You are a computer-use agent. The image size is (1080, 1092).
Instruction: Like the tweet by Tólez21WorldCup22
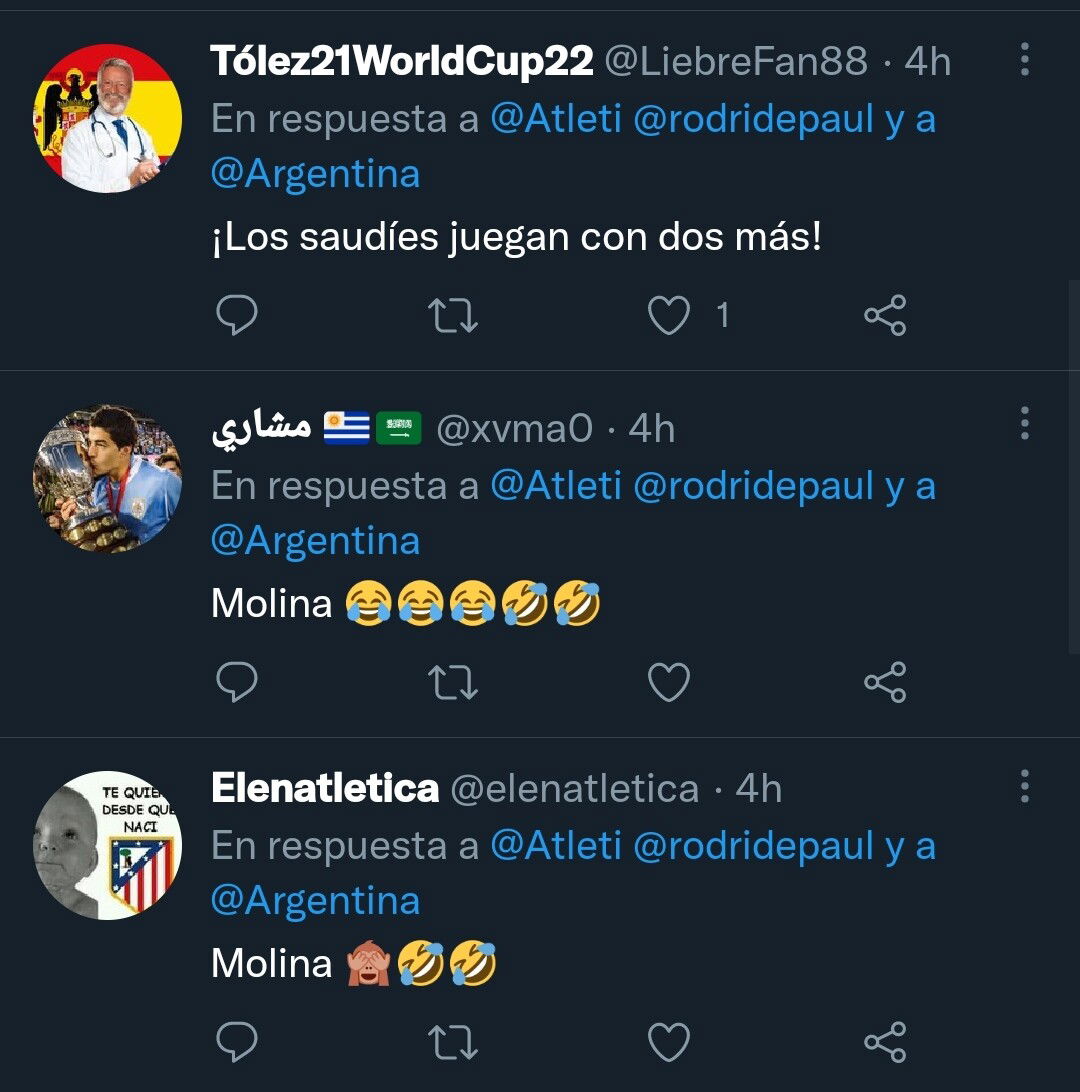pos(669,316)
